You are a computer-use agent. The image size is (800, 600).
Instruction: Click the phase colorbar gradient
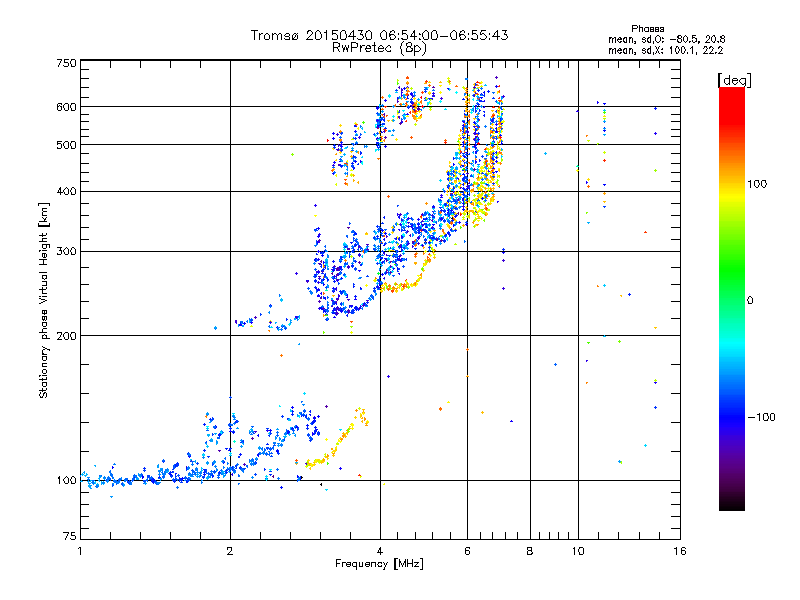tap(732, 299)
